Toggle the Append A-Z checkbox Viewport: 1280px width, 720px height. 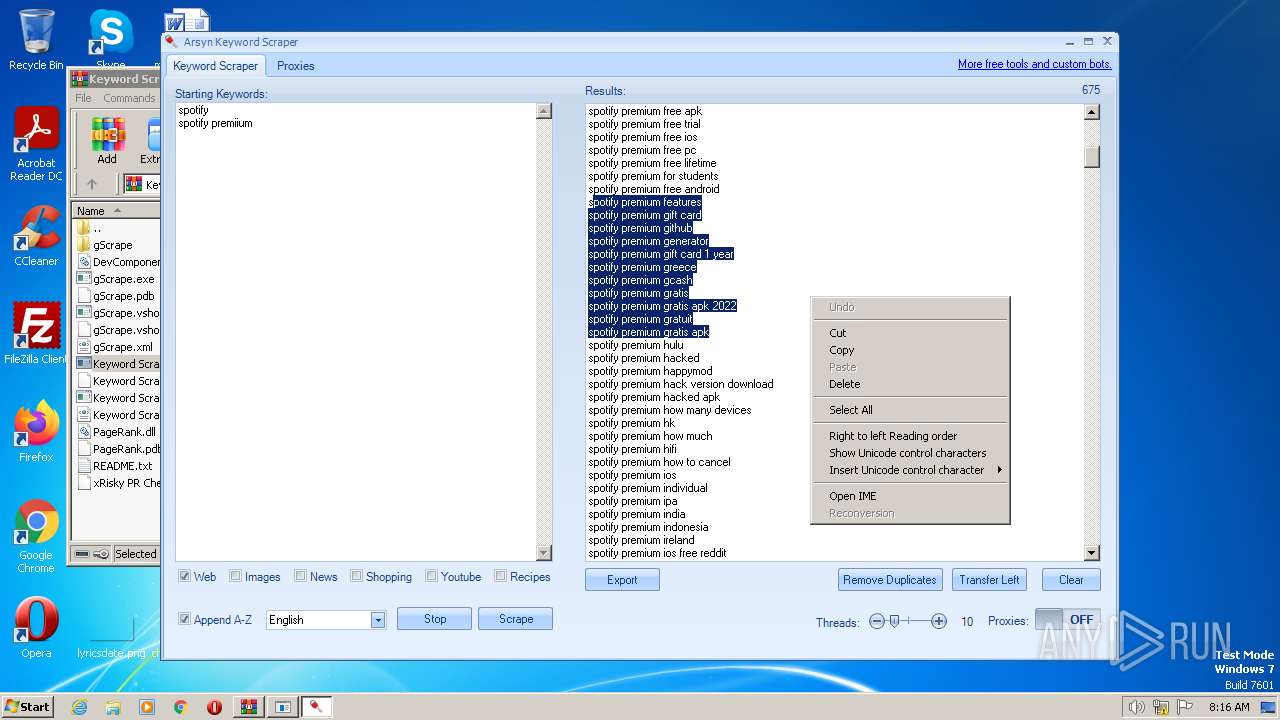184,619
